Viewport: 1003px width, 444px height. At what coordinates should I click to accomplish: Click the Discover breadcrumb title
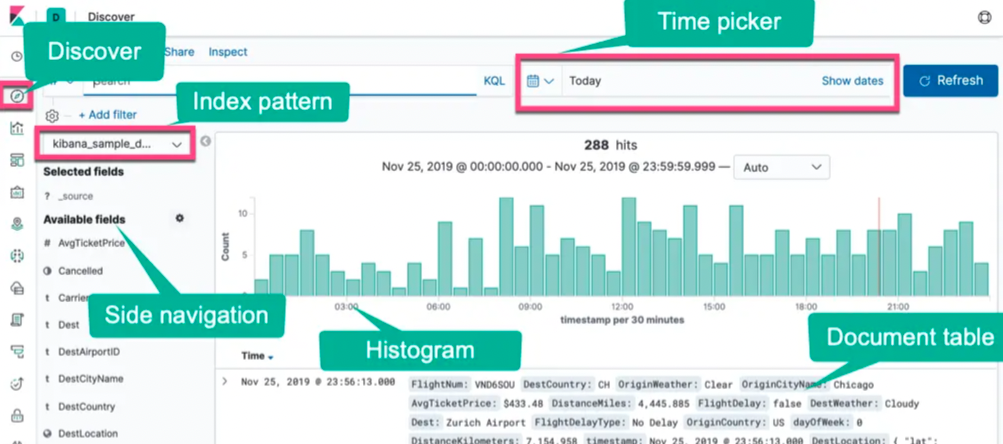(x=111, y=17)
